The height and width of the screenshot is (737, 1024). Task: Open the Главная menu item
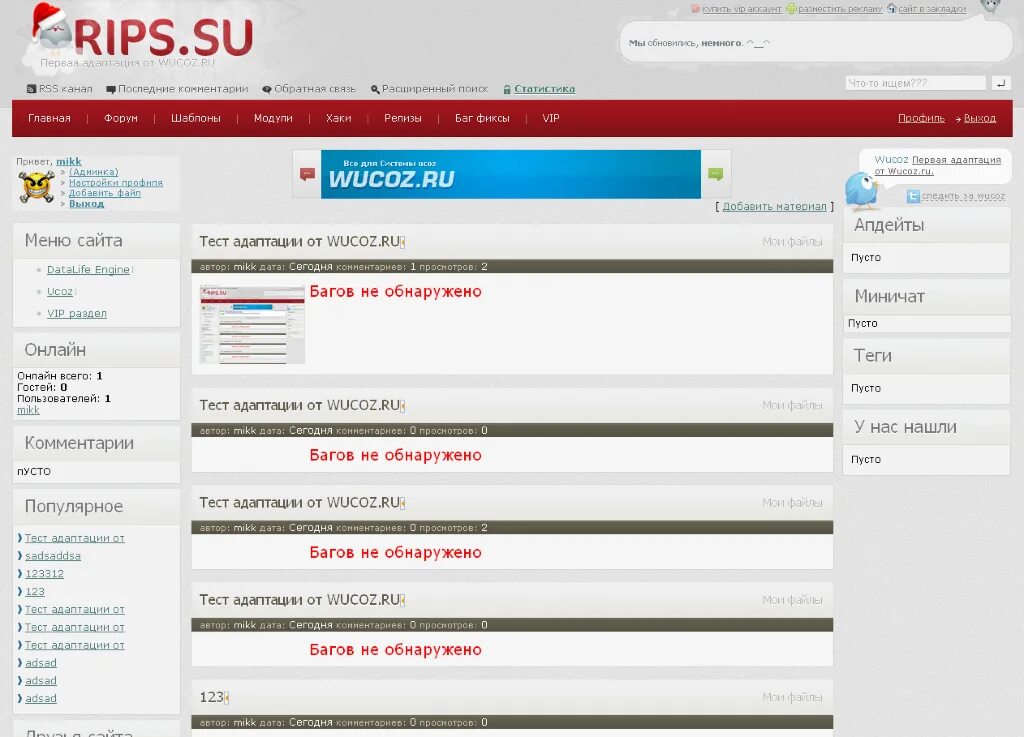(x=49, y=118)
